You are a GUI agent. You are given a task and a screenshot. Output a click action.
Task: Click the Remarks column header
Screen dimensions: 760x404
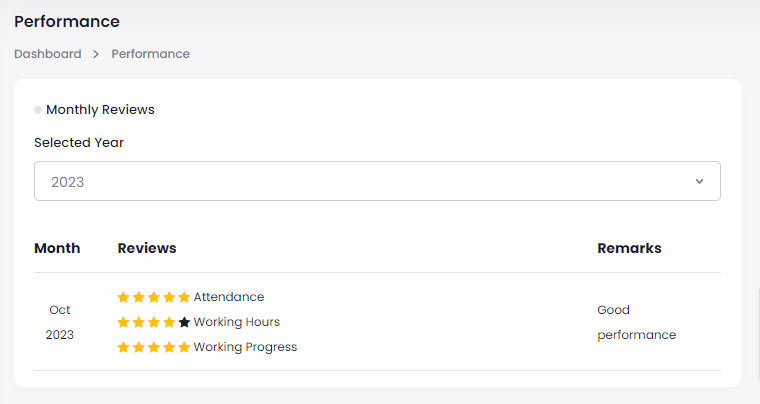629,248
